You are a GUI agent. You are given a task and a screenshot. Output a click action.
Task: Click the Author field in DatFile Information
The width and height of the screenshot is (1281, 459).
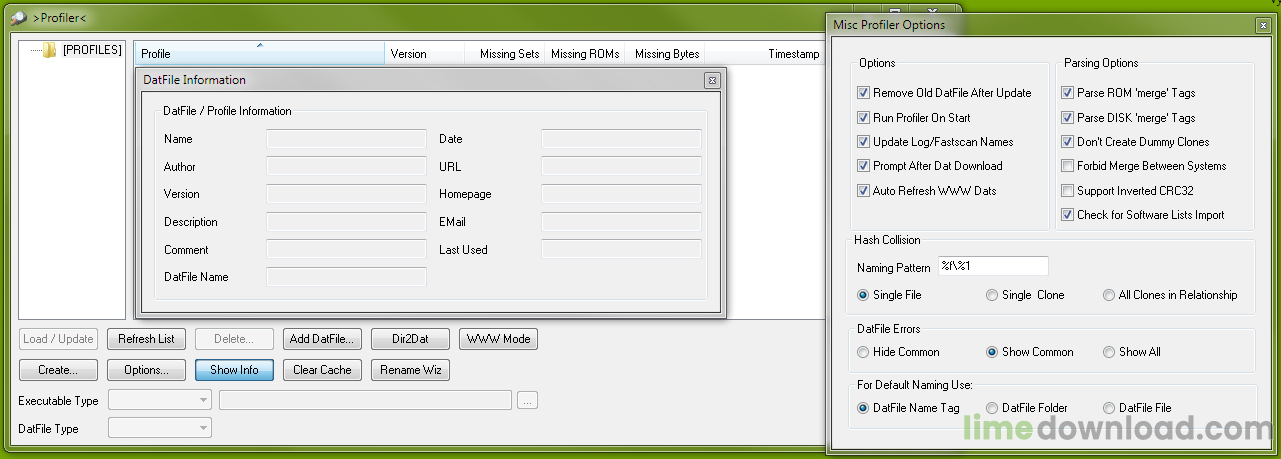[x=346, y=167]
